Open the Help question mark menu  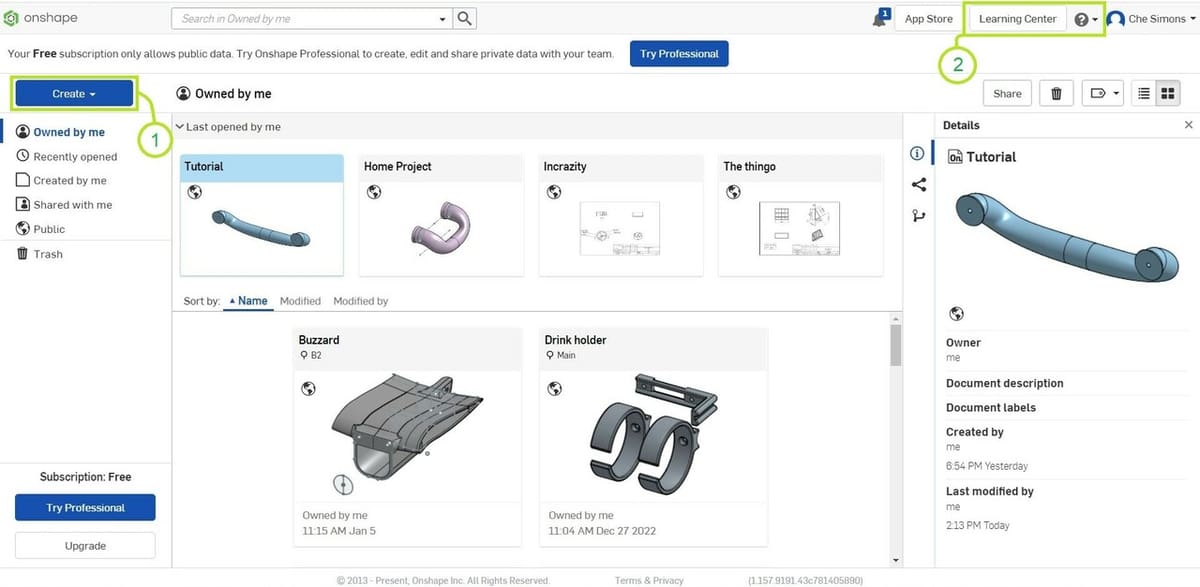point(1086,19)
